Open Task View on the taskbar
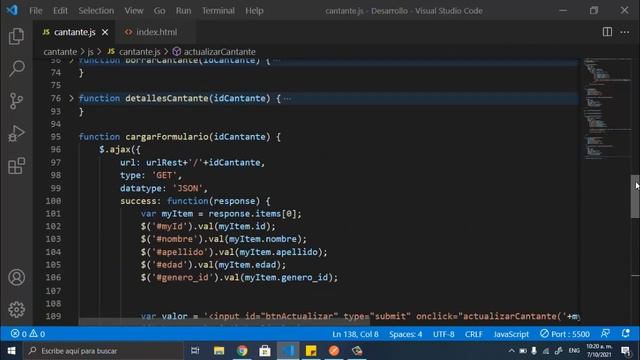The width and height of the screenshot is (640, 360). point(195,351)
